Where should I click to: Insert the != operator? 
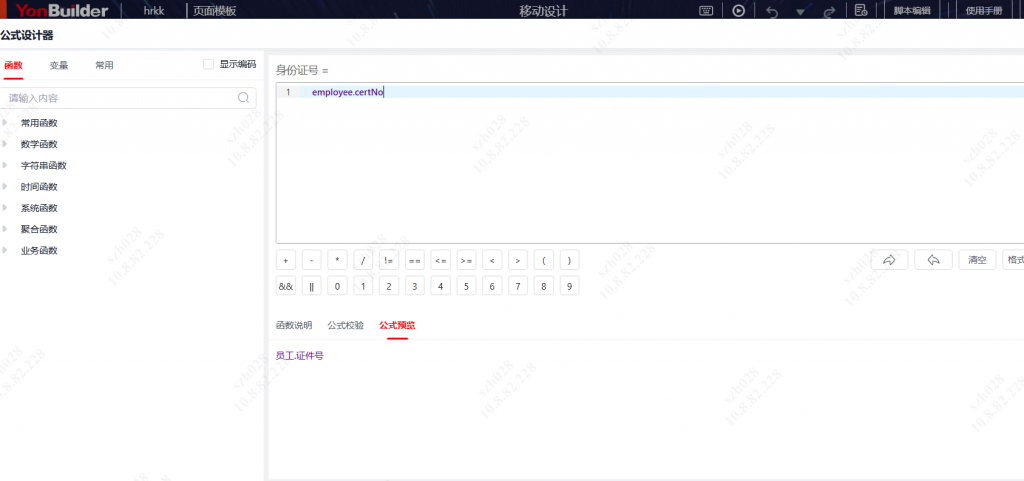coord(389,260)
